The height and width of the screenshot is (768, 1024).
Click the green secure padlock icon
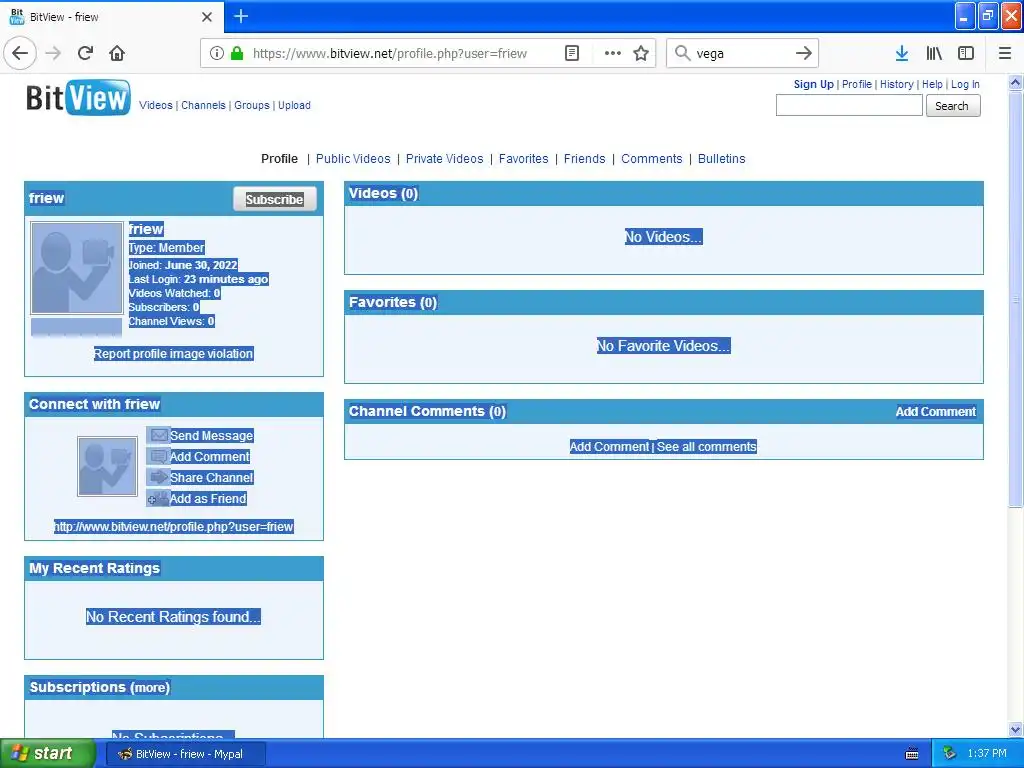point(238,54)
